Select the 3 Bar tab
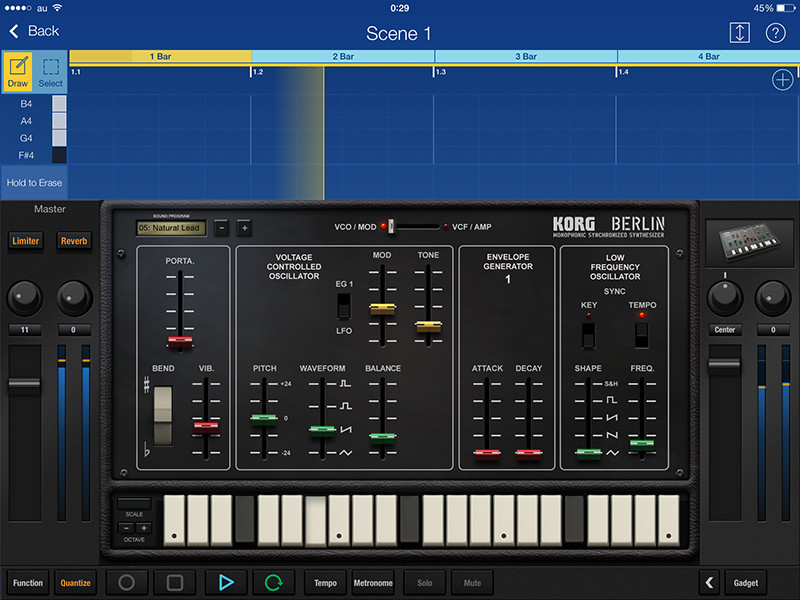800x600 pixels. click(x=526, y=56)
